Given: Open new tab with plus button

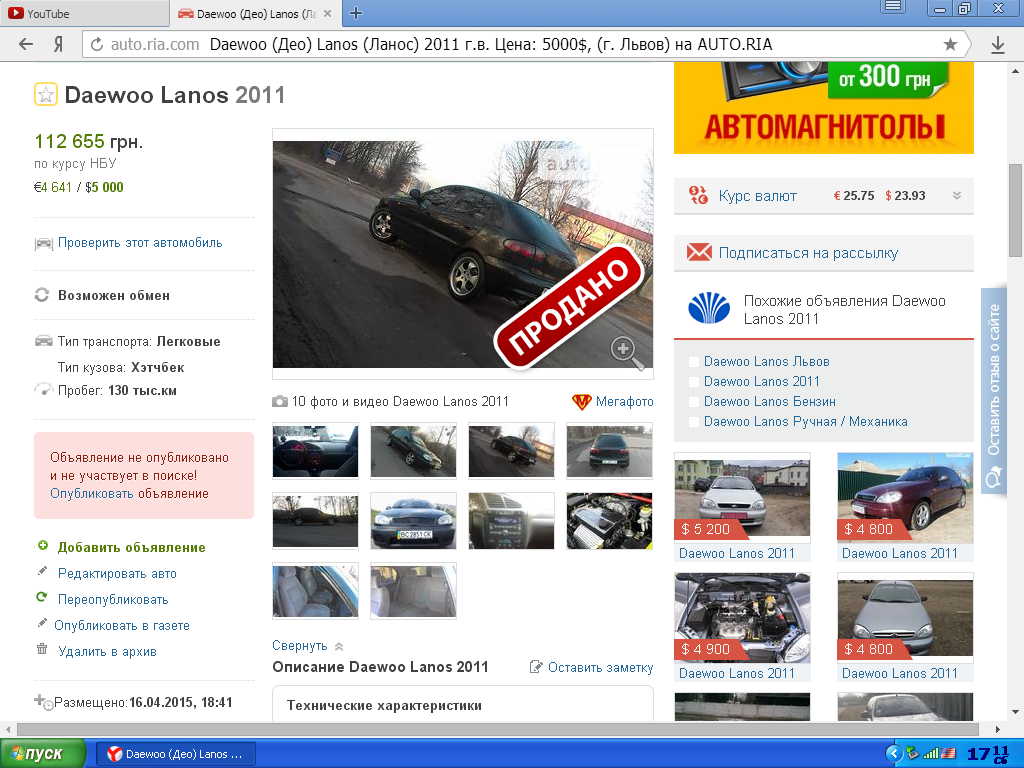Looking at the screenshot, I should (356, 13).
